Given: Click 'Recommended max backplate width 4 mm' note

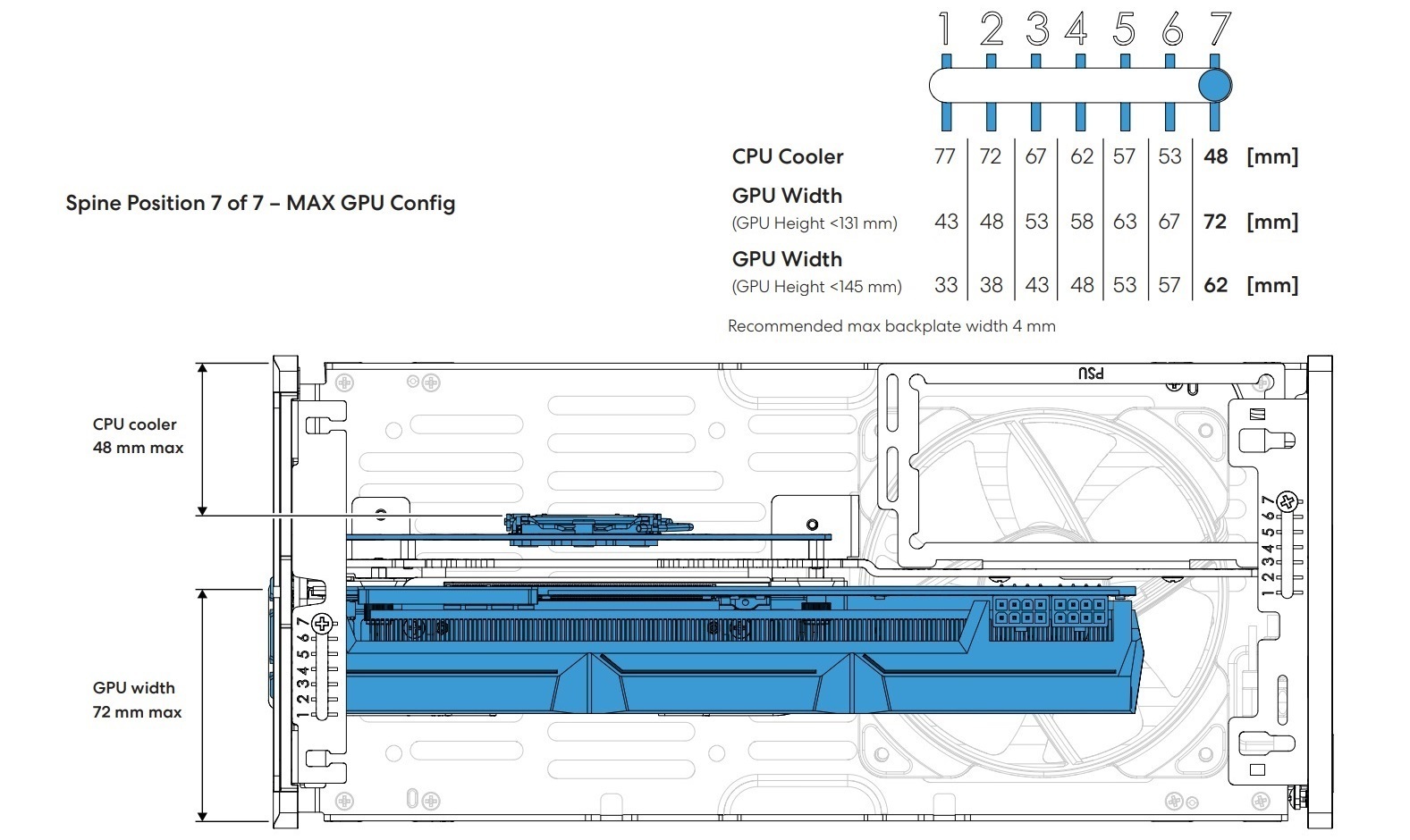Looking at the screenshot, I should click(891, 326).
